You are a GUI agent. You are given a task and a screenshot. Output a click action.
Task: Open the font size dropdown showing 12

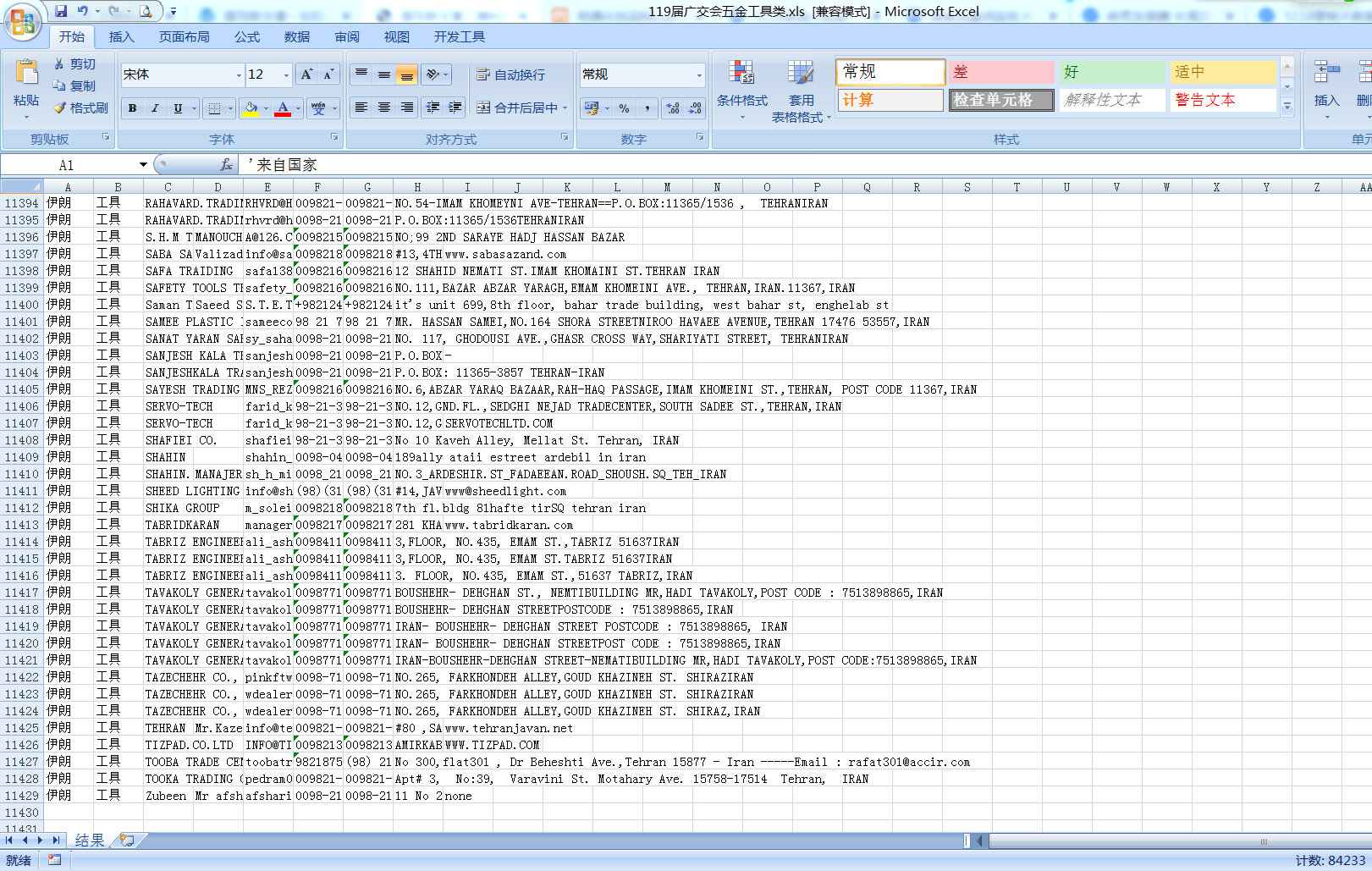286,74
